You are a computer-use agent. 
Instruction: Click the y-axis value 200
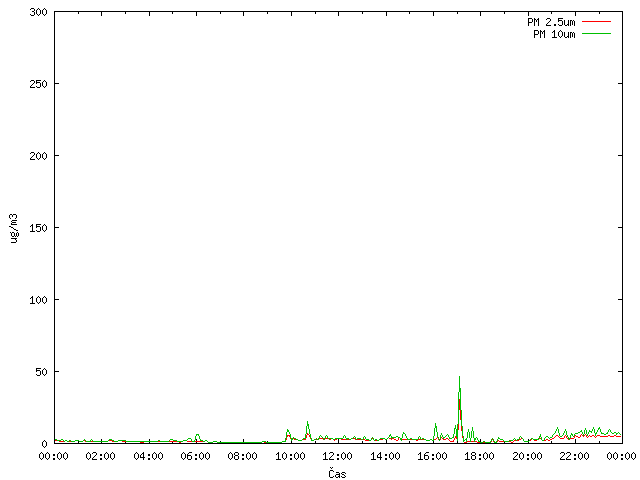(38, 156)
